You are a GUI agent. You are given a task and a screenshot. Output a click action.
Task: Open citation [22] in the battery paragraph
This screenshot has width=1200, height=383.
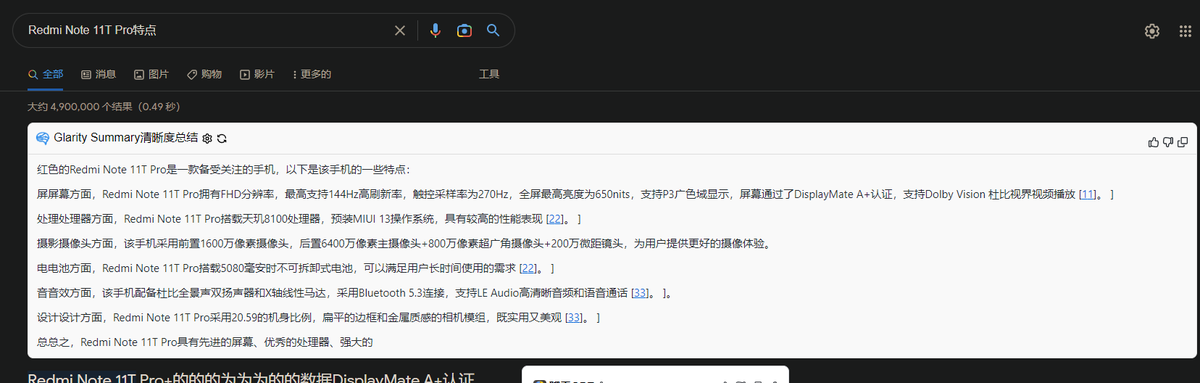click(529, 268)
